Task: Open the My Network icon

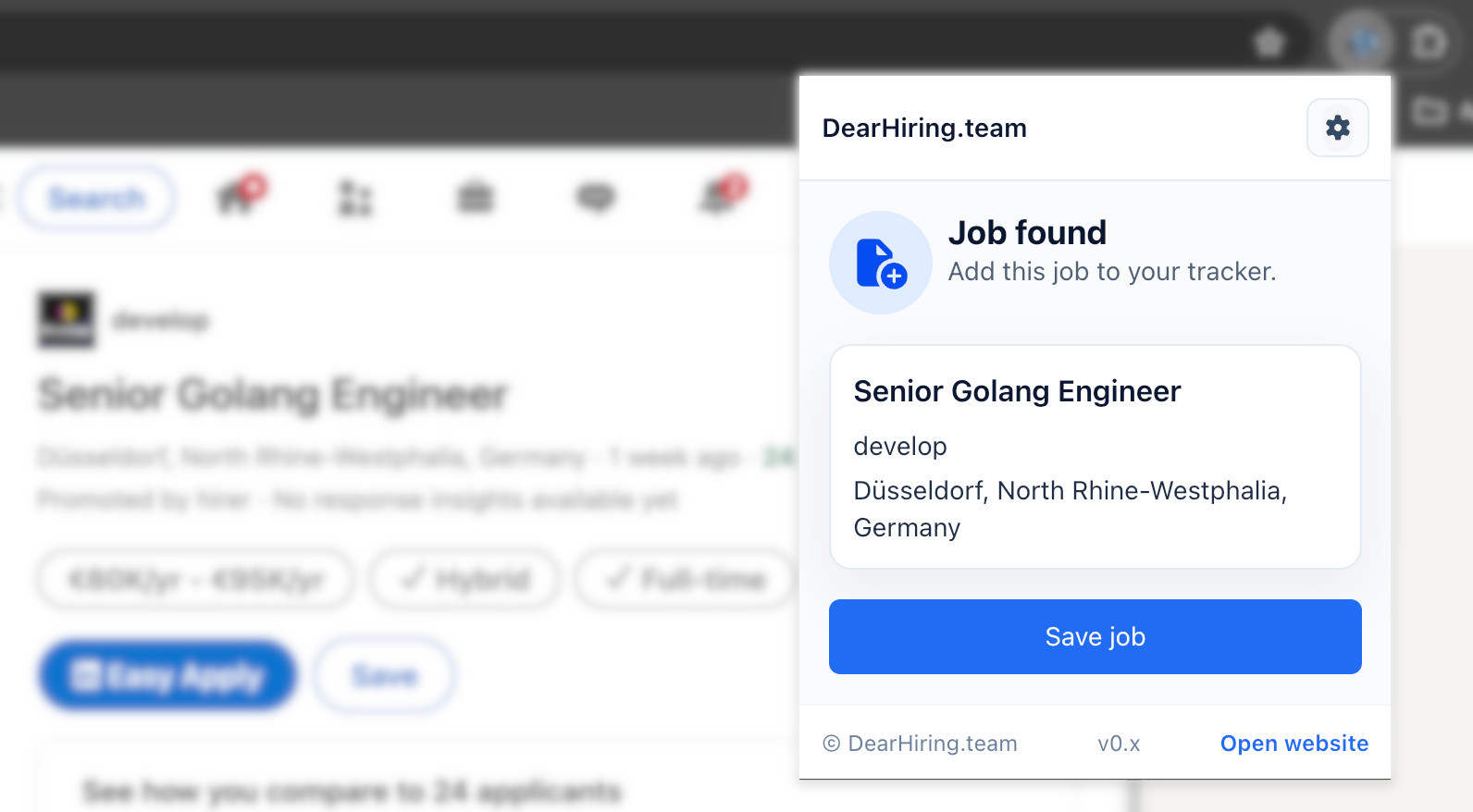Action: [355, 198]
